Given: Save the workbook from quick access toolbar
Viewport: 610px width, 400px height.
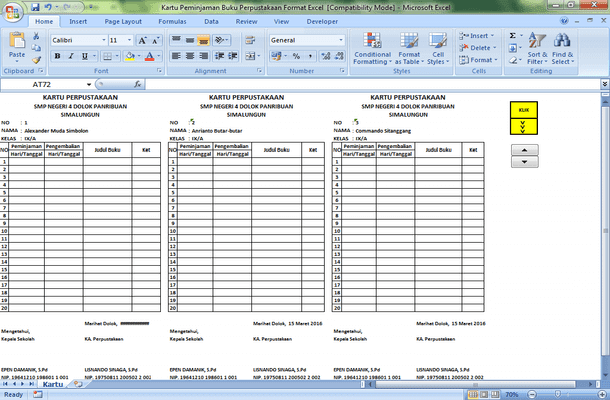Looking at the screenshot, I should point(35,7).
